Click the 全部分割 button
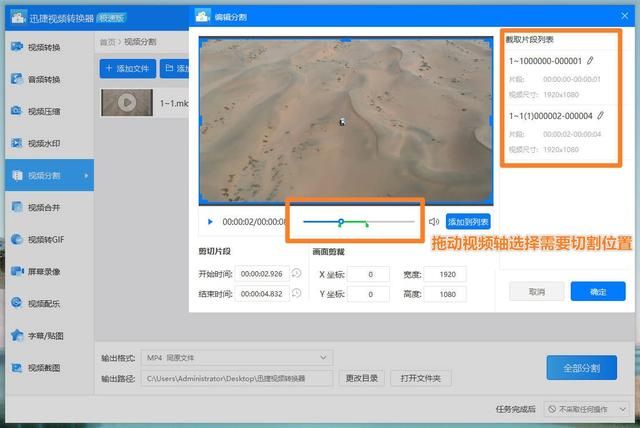Viewport: 640px width, 428px height. (x=582, y=368)
